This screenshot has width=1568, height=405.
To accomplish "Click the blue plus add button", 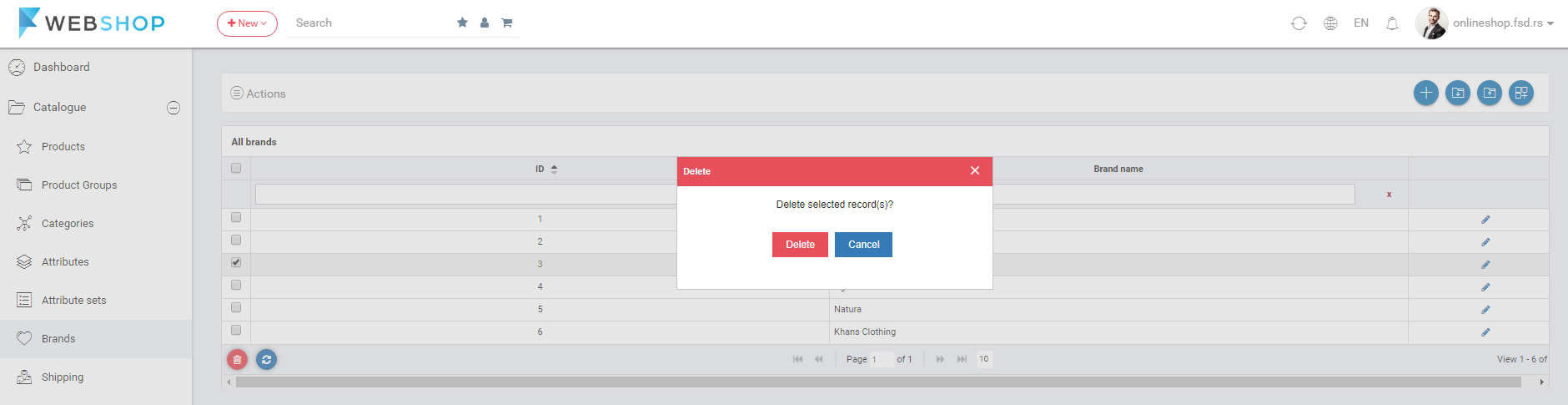I will tap(1426, 93).
